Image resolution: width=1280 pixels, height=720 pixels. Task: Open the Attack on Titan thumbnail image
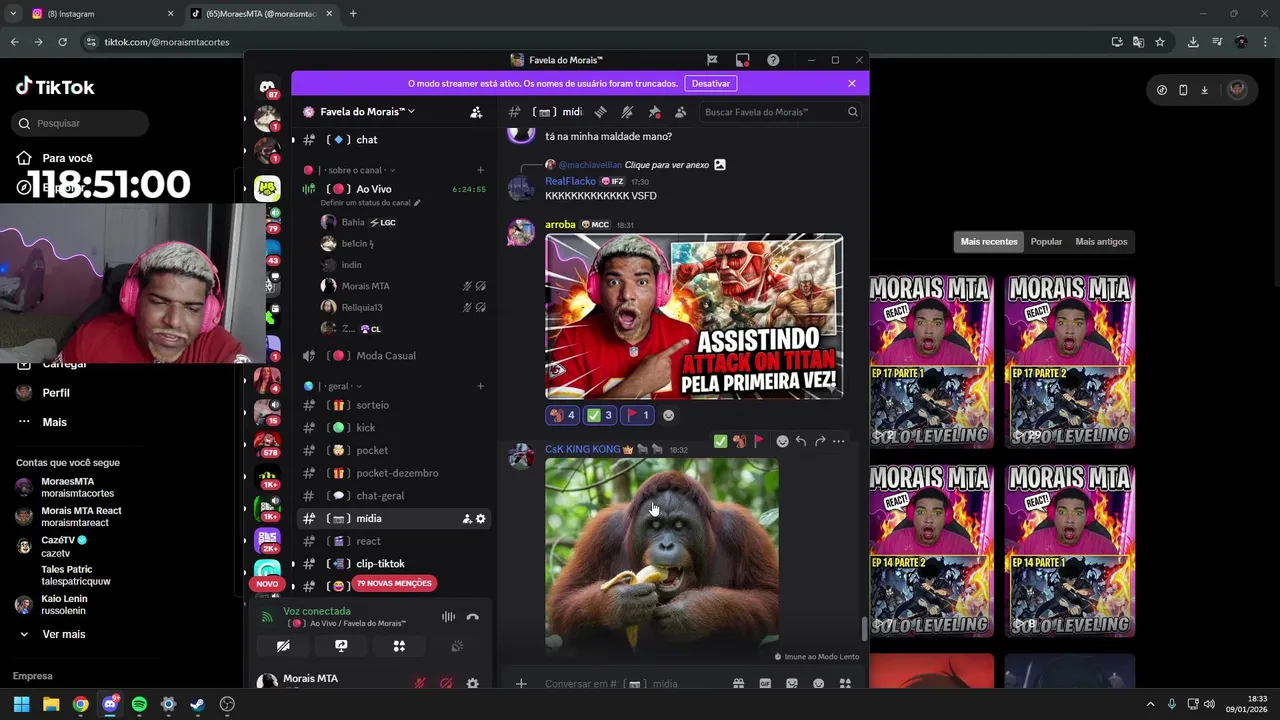(x=694, y=317)
